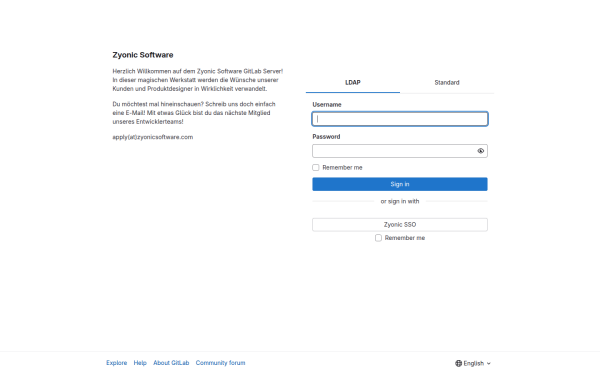Click the Zyonic Software heading
The width and height of the screenshot is (600, 375).
[143, 55]
